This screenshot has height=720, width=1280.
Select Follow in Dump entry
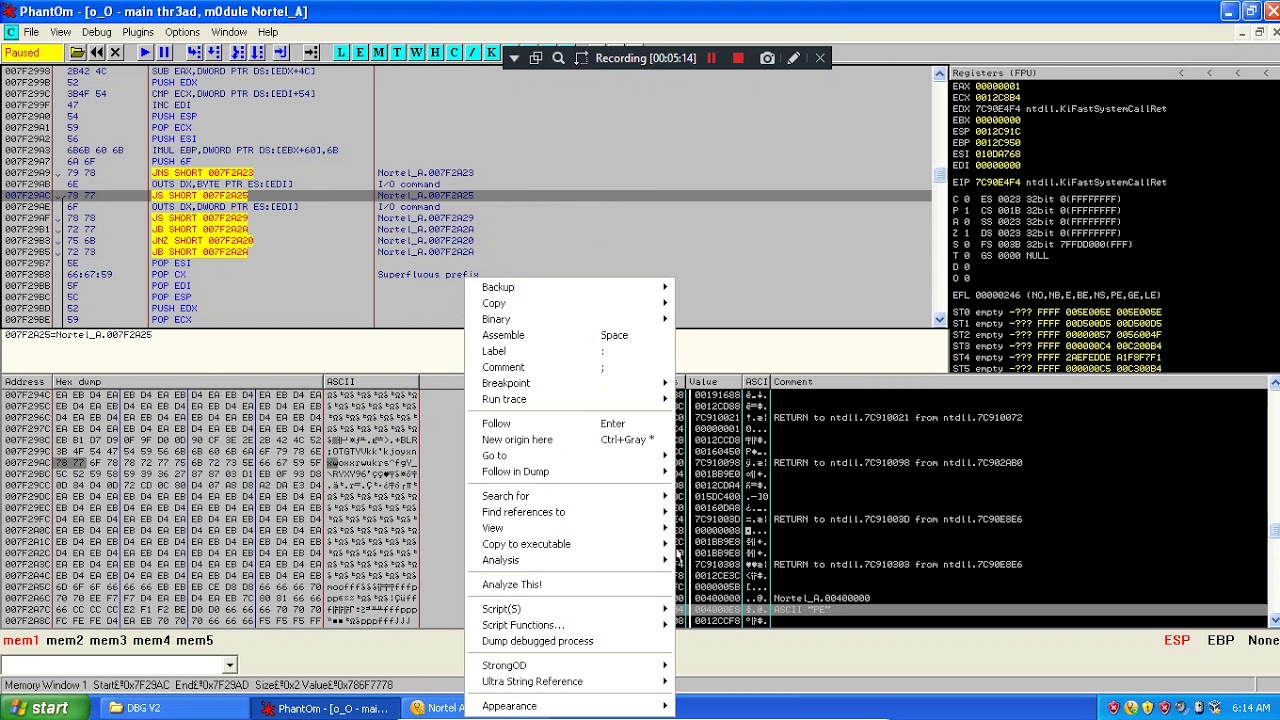(x=570, y=472)
